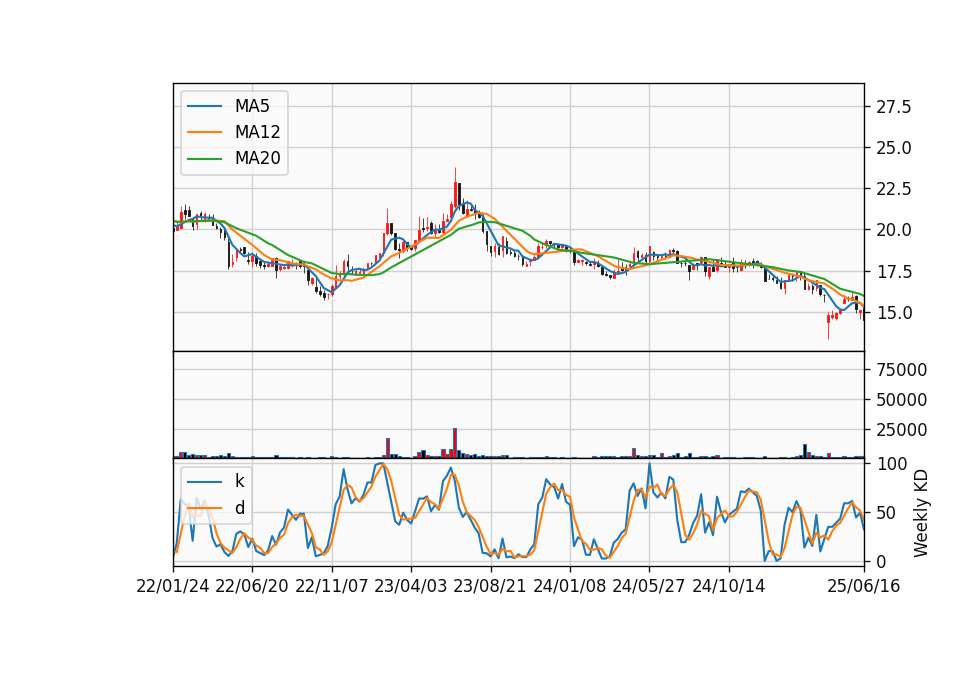960x690 pixels.
Task: Click the 50000 volume axis label
Action: point(901,400)
